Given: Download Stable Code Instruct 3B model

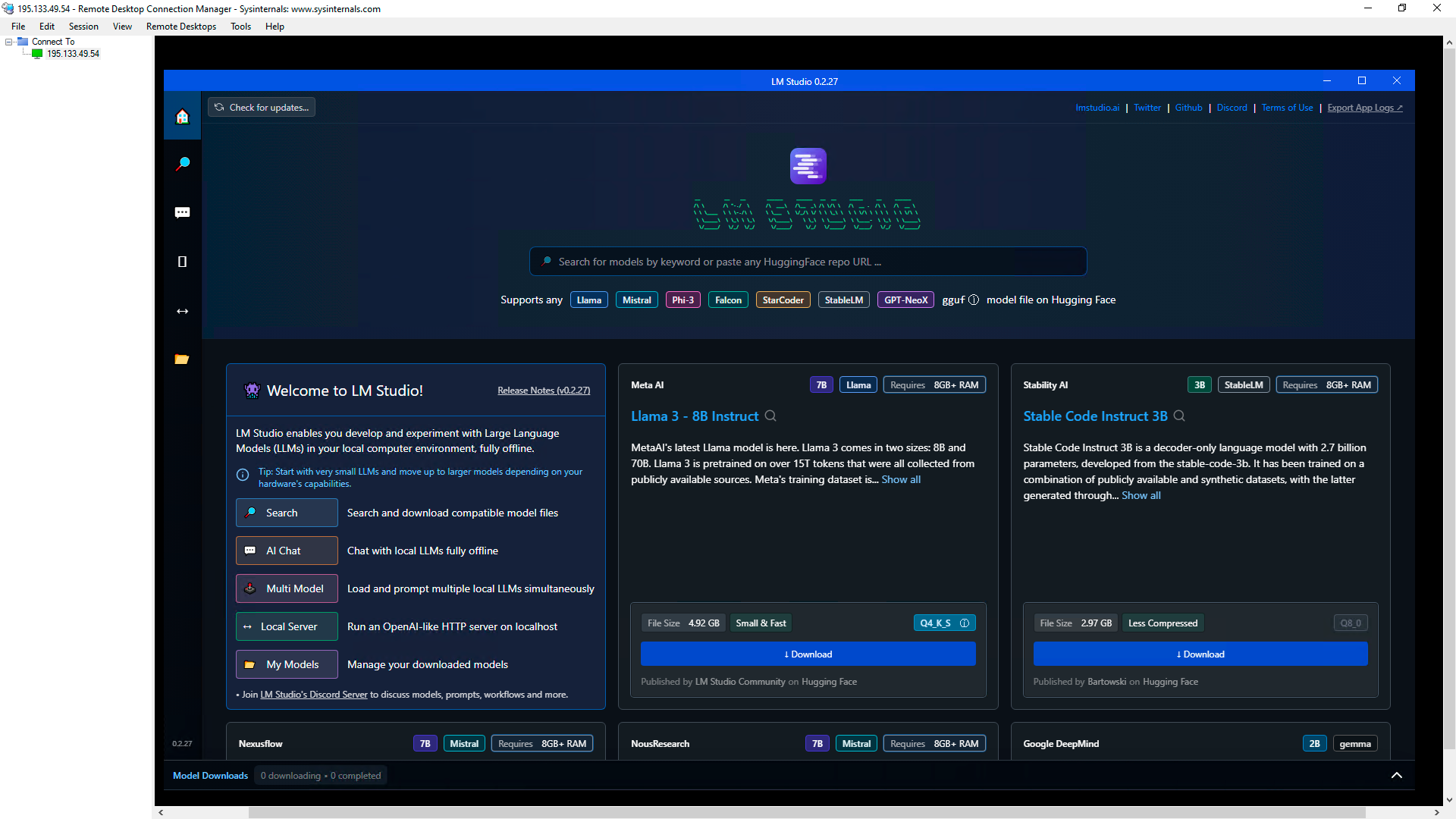Looking at the screenshot, I should coord(1200,654).
